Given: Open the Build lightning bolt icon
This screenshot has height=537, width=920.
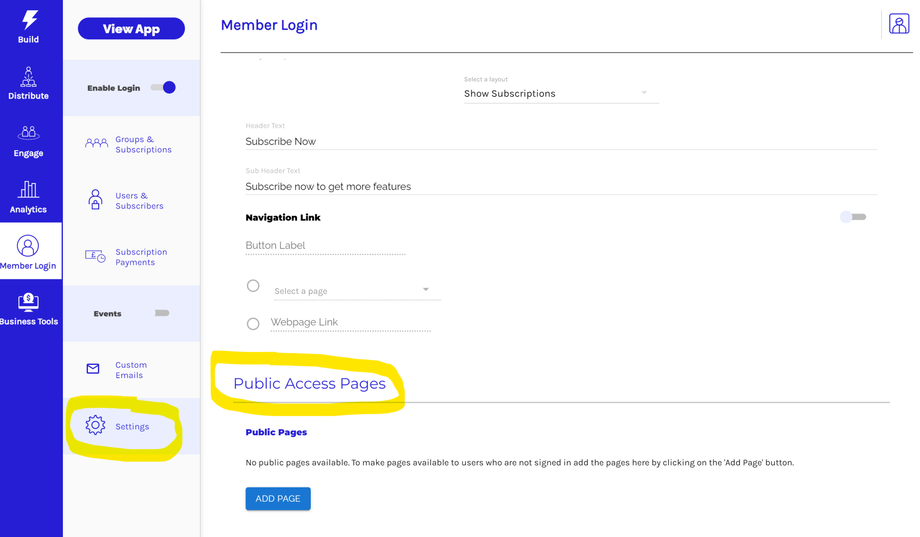Looking at the screenshot, I should click(29, 20).
